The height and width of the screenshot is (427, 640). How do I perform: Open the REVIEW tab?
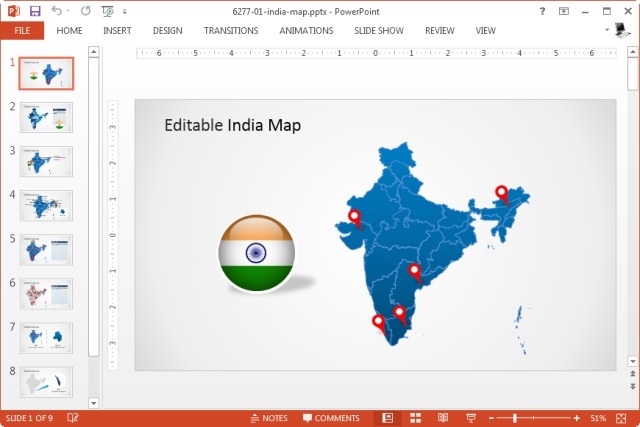coord(440,31)
